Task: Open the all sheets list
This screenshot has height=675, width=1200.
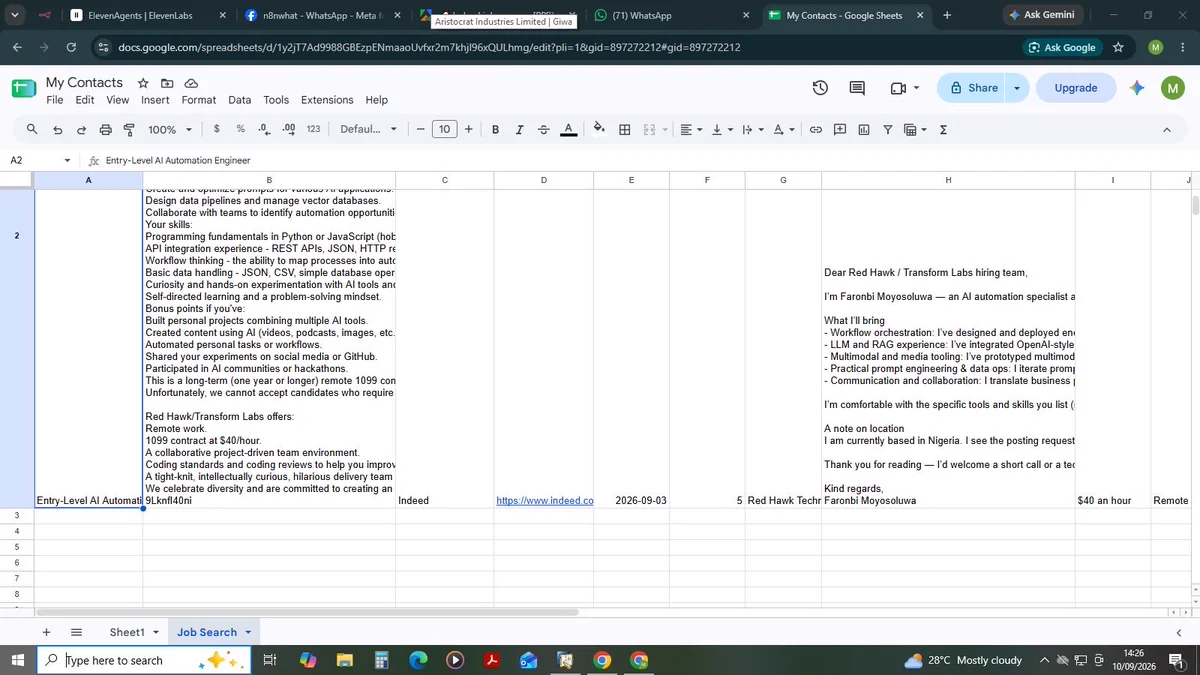Action: (76, 632)
